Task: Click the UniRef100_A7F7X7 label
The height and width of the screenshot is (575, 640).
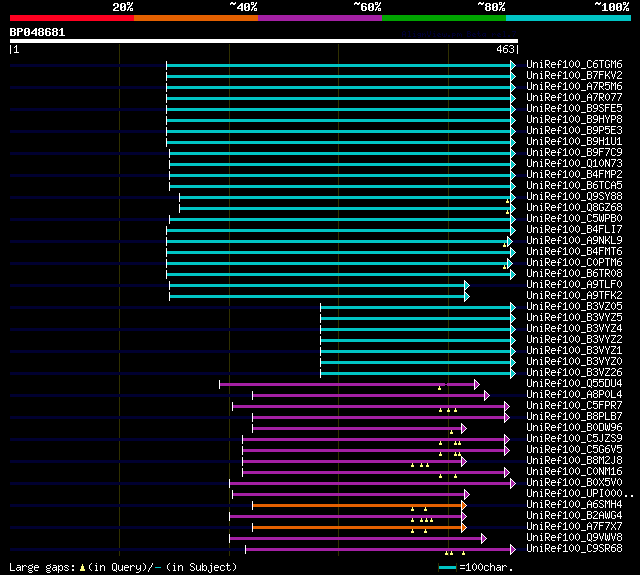Action: coord(574,527)
